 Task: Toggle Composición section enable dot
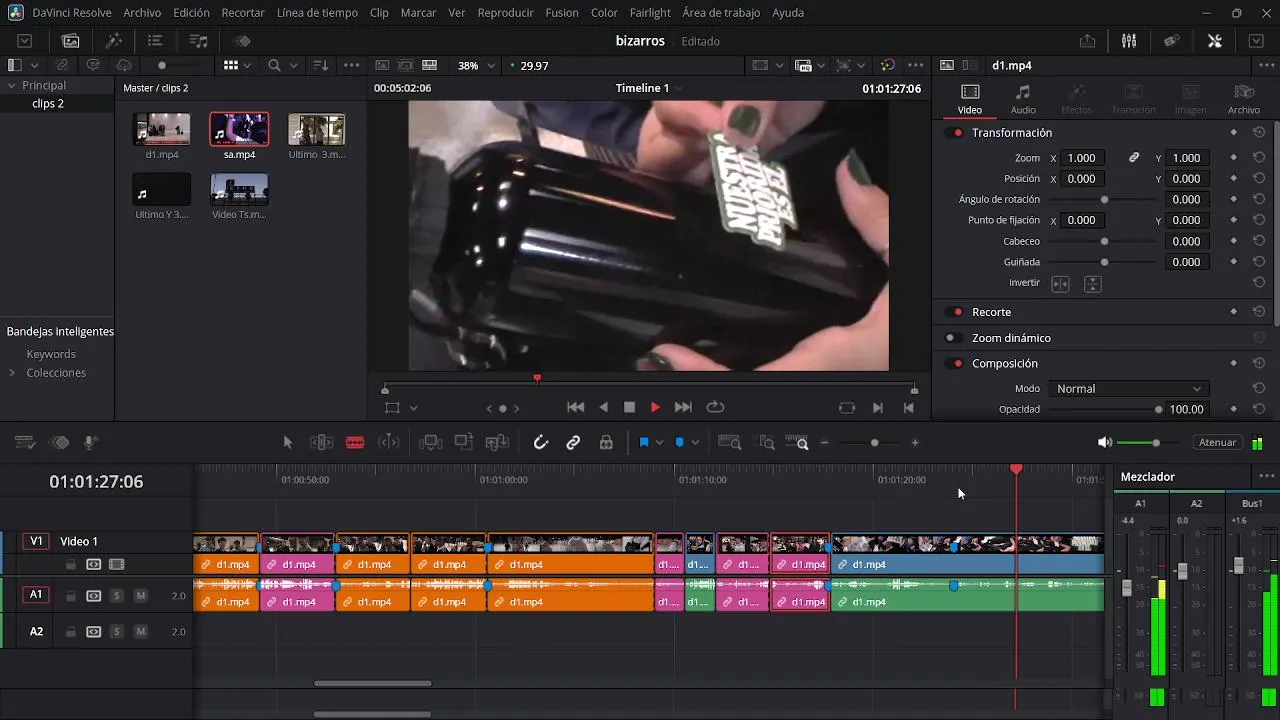955,364
